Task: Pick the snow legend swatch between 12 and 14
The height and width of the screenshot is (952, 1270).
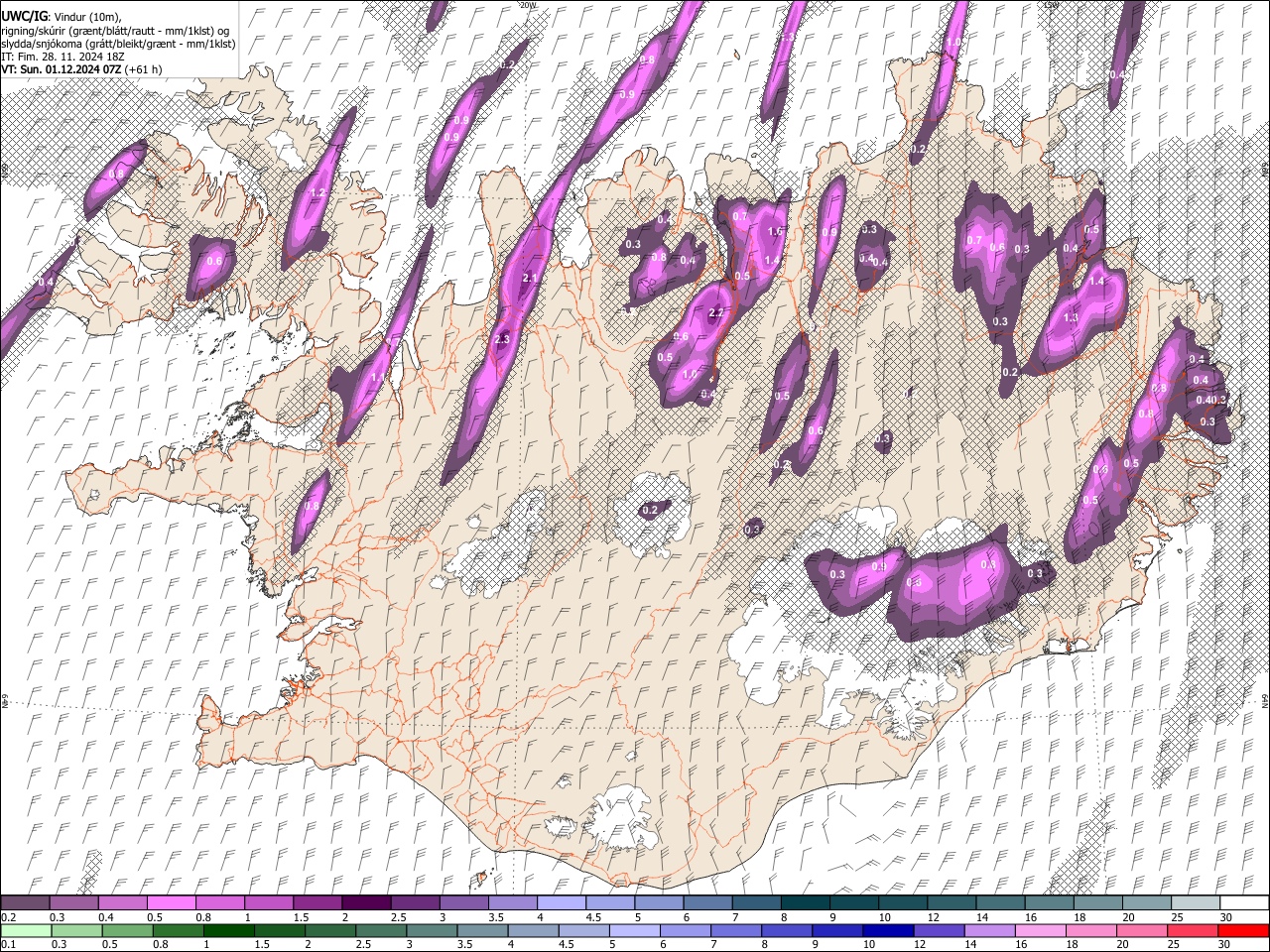Action: pos(951,902)
